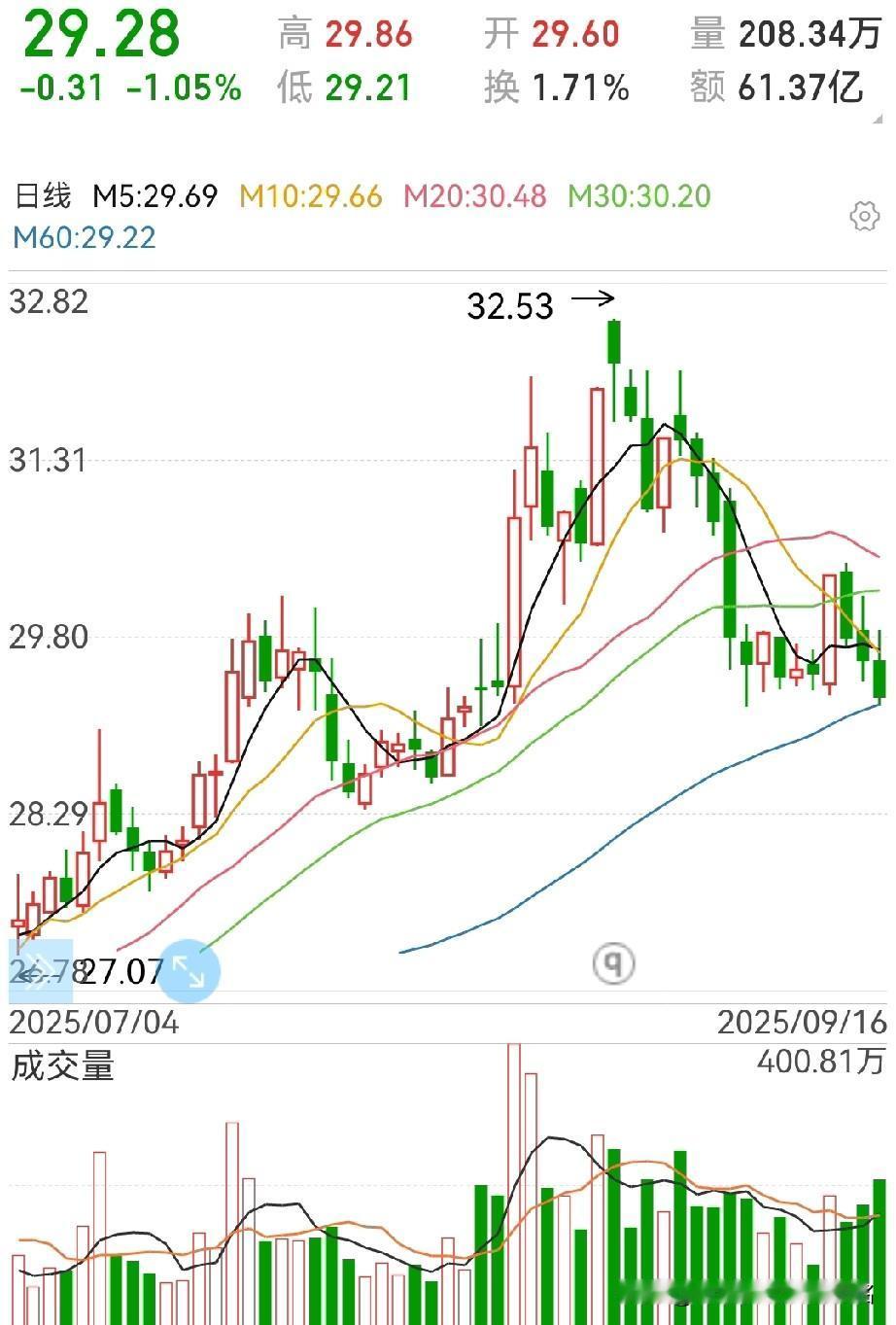The height and width of the screenshot is (1325, 896).
Task: Click the M20:30.48 moving average label
Action: click(x=475, y=196)
